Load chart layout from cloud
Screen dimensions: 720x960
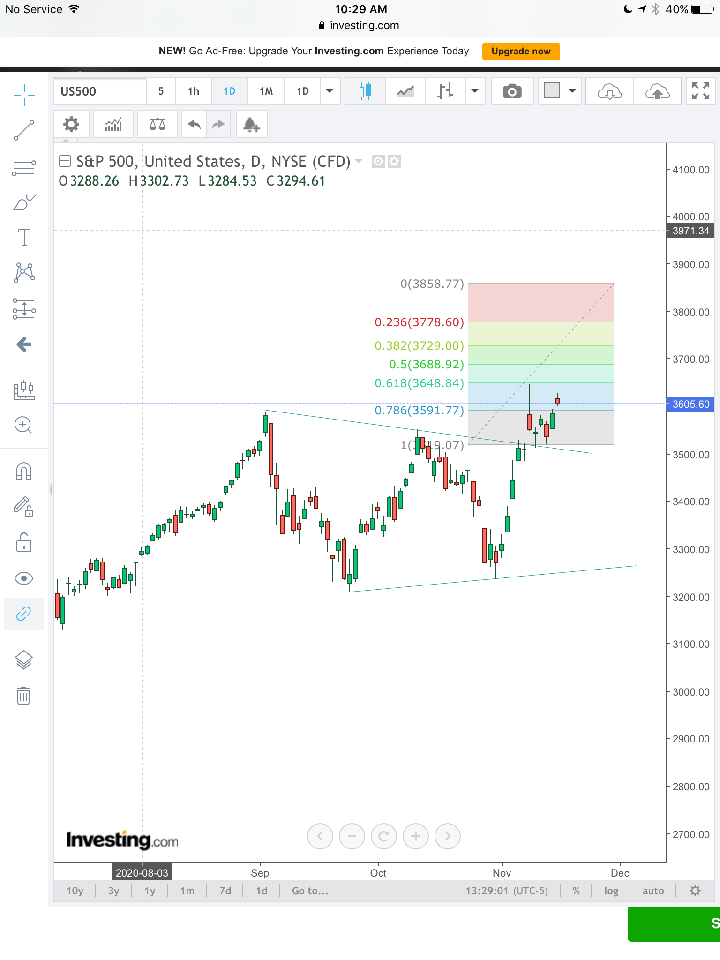[610, 91]
